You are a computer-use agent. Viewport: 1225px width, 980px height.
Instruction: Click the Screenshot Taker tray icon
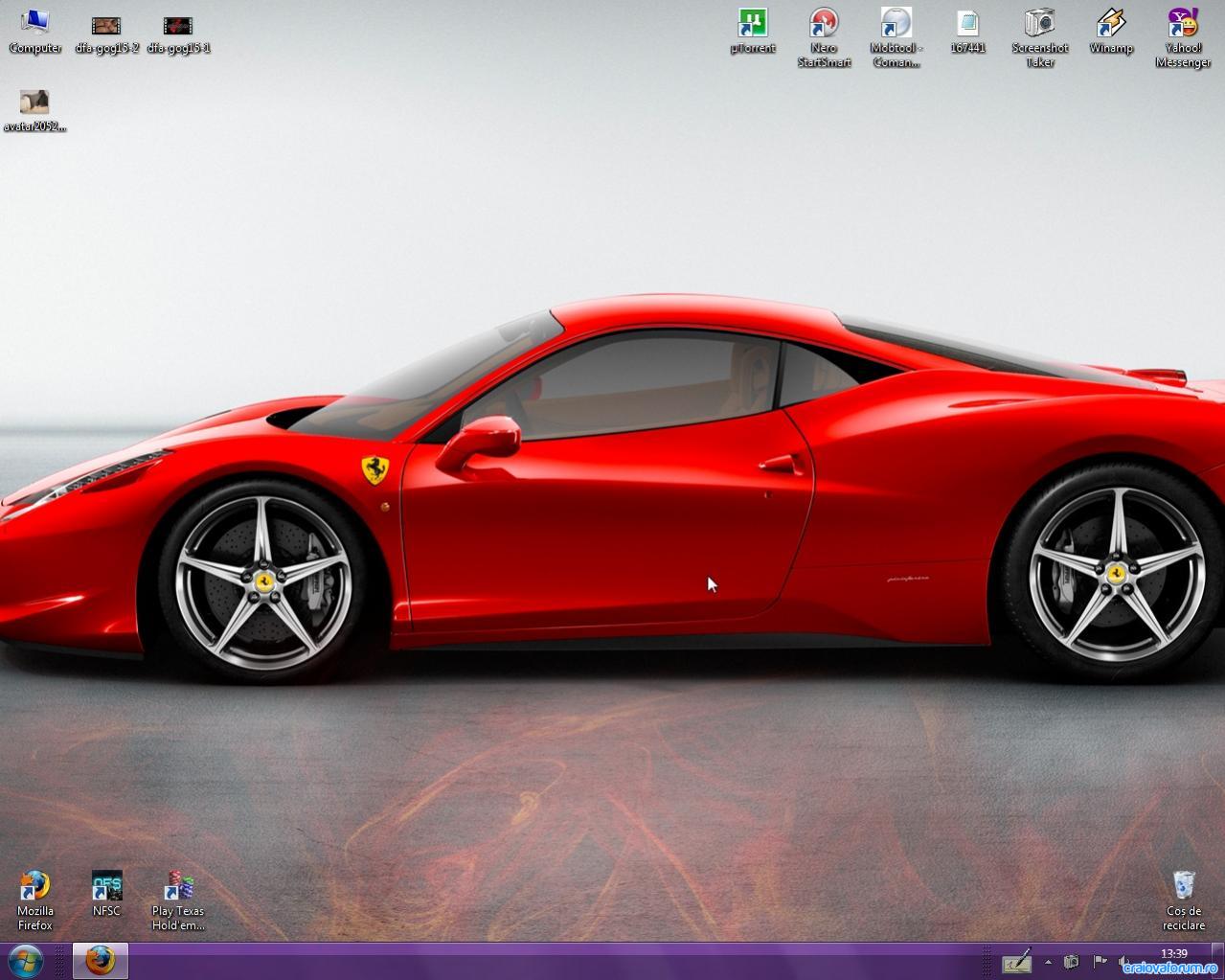click(1072, 961)
